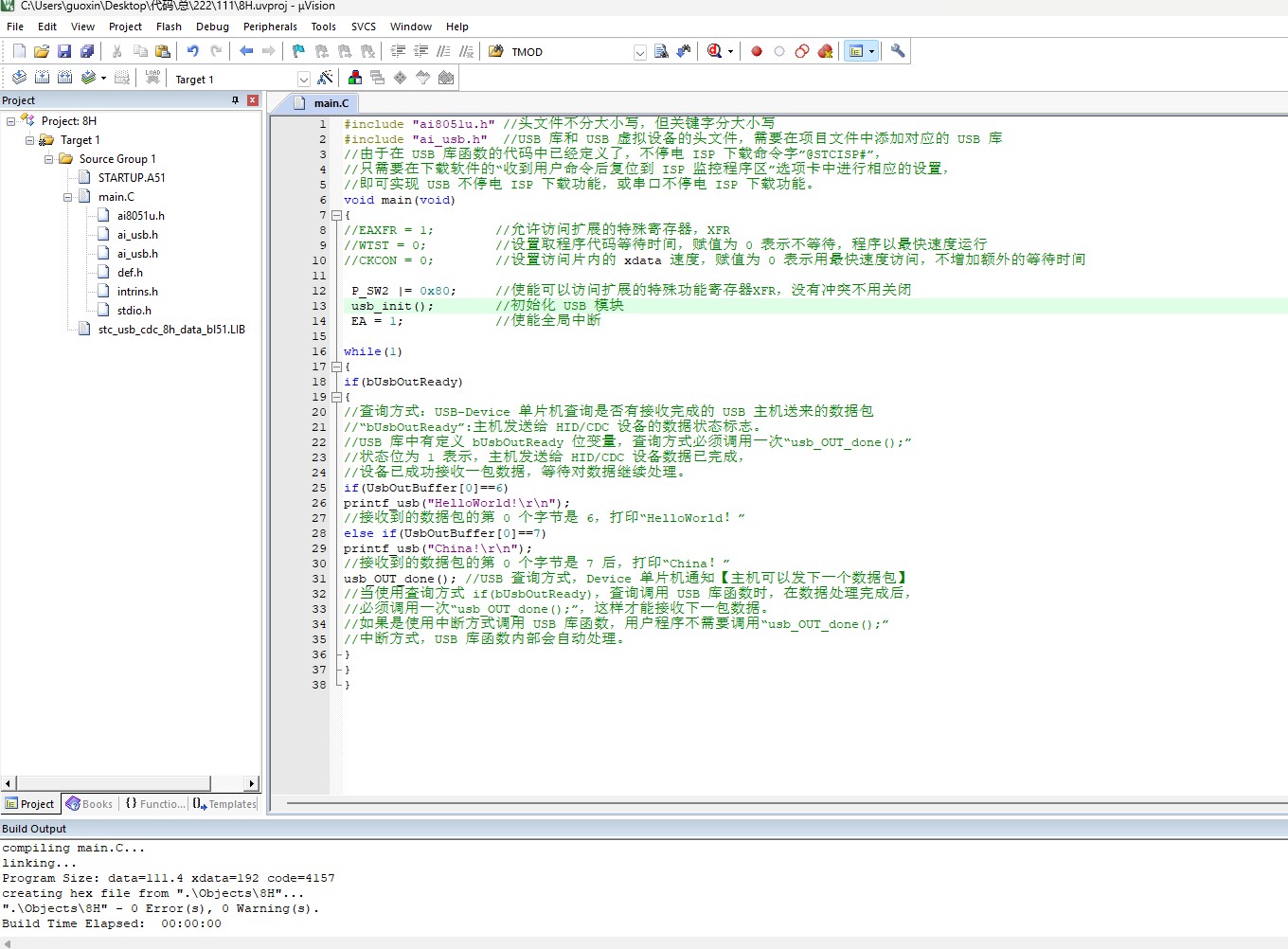
Task: Open the Target 1 selection dropdown
Action: pyautogui.click(x=304, y=79)
